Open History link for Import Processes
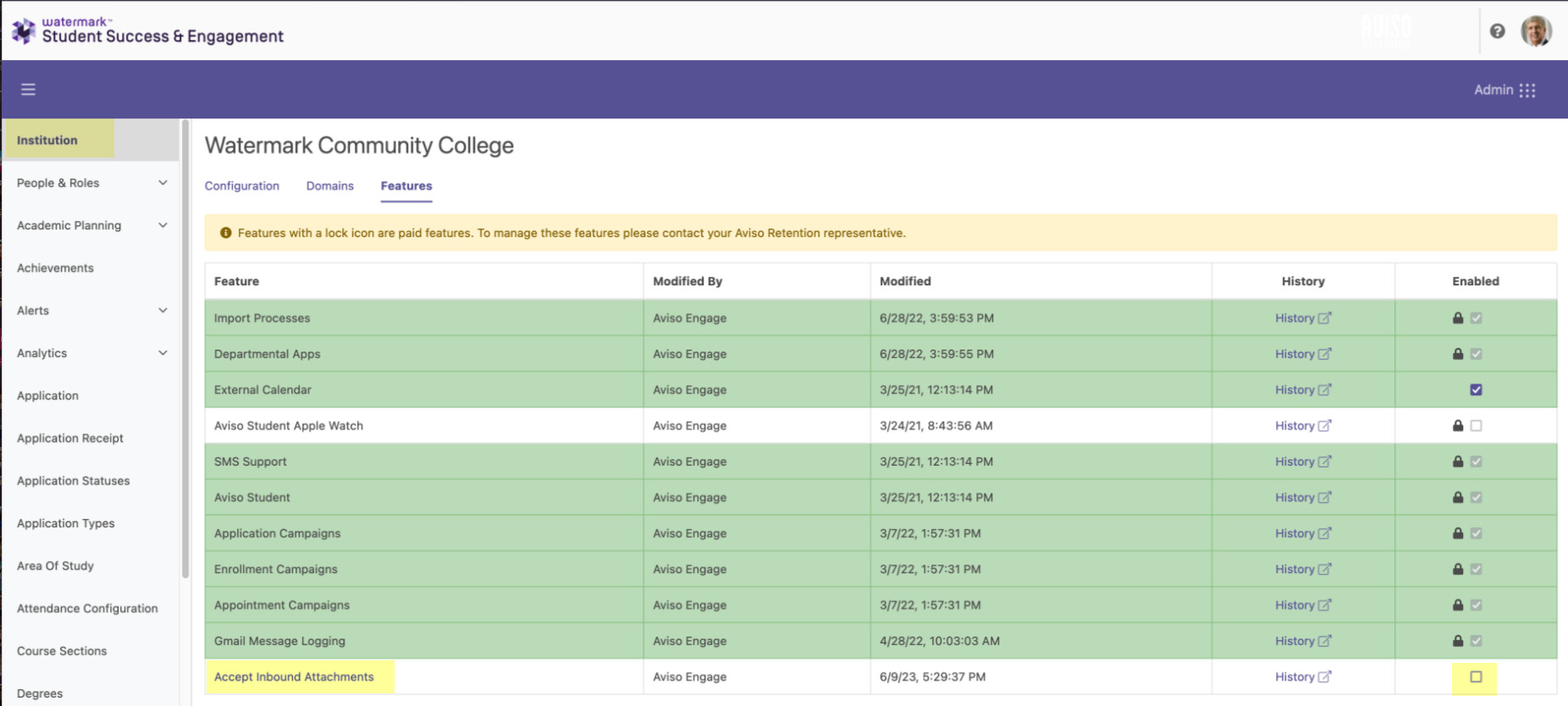 [x=1303, y=318]
